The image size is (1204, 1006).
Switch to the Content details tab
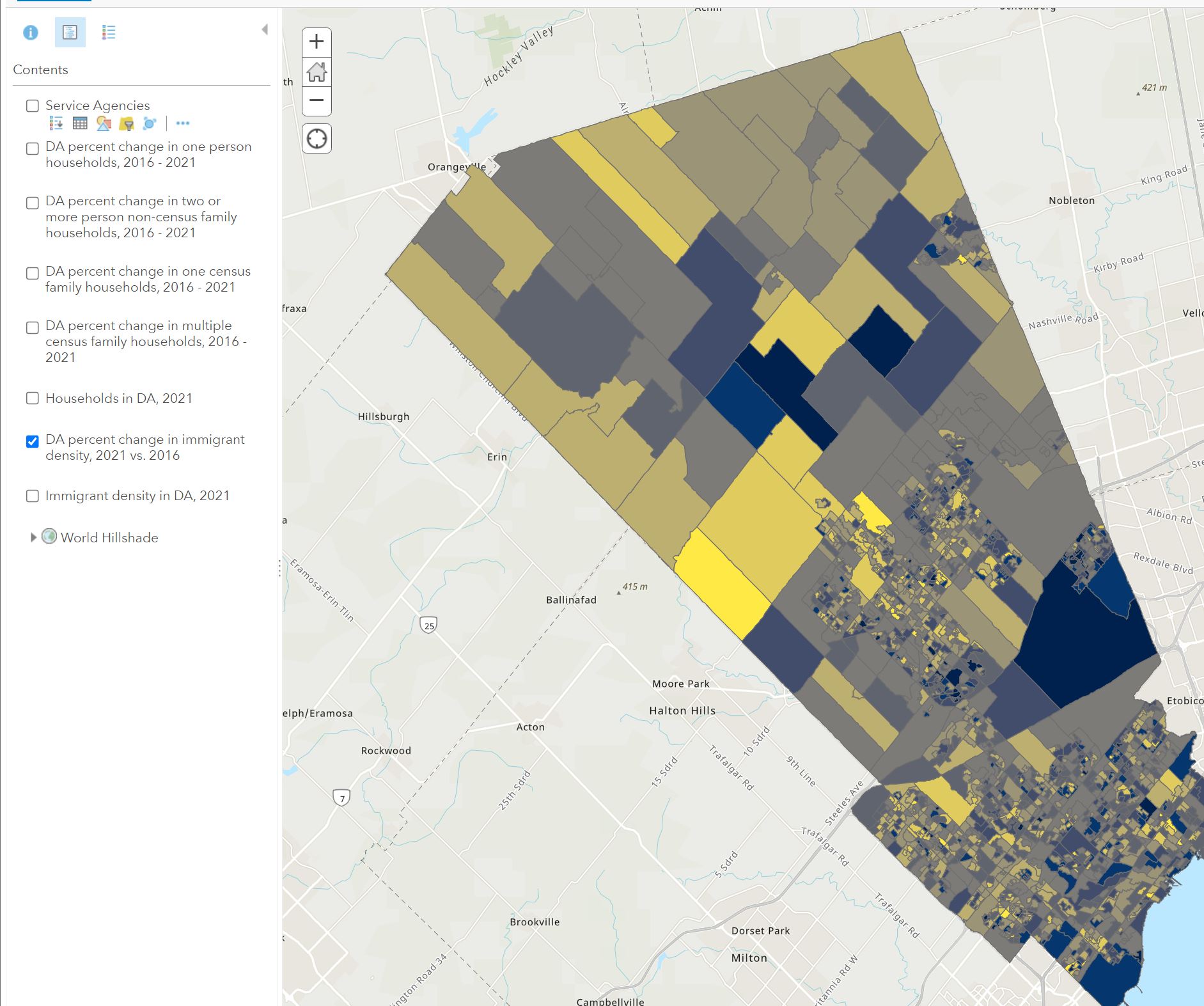coord(70,33)
